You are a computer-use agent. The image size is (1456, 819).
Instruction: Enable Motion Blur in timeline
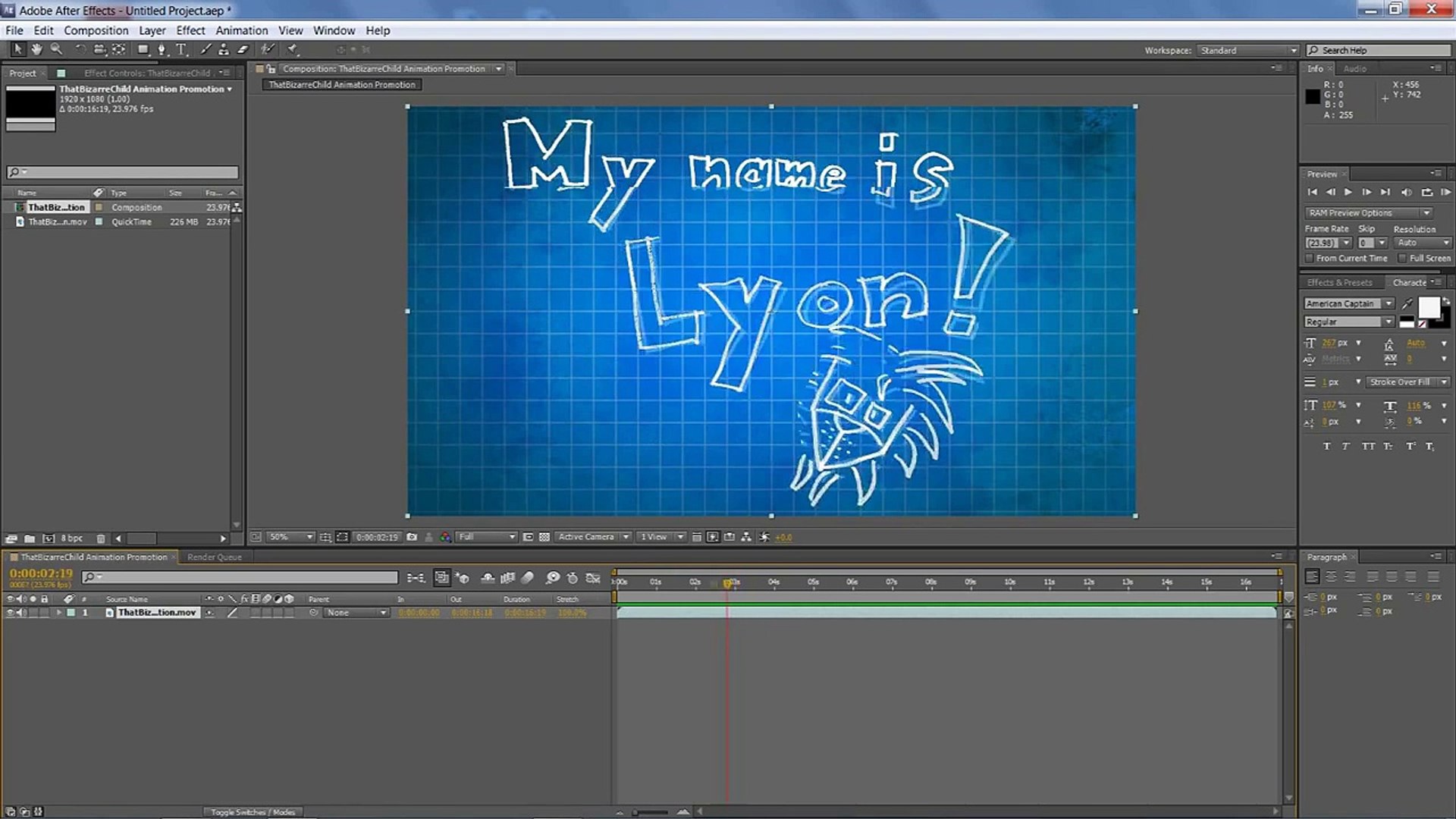(528, 579)
